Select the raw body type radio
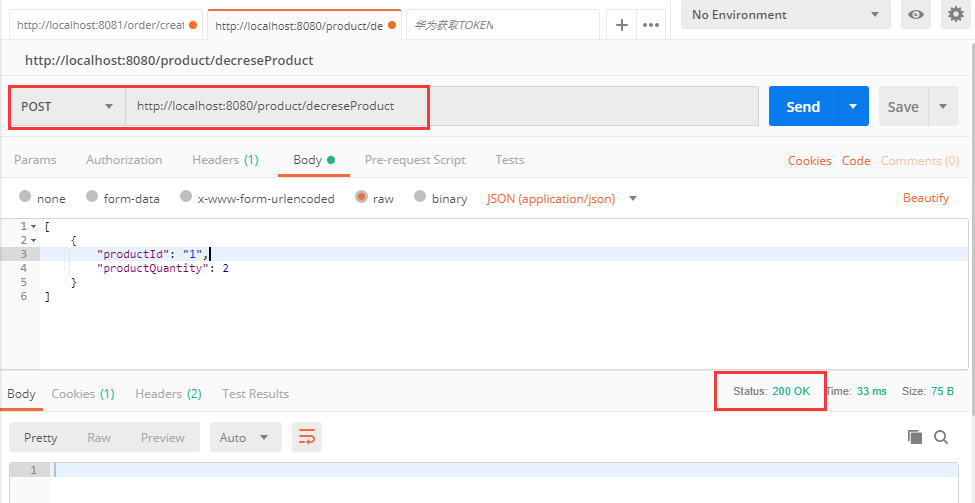The height and width of the screenshot is (503, 975). click(x=361, y=196)
